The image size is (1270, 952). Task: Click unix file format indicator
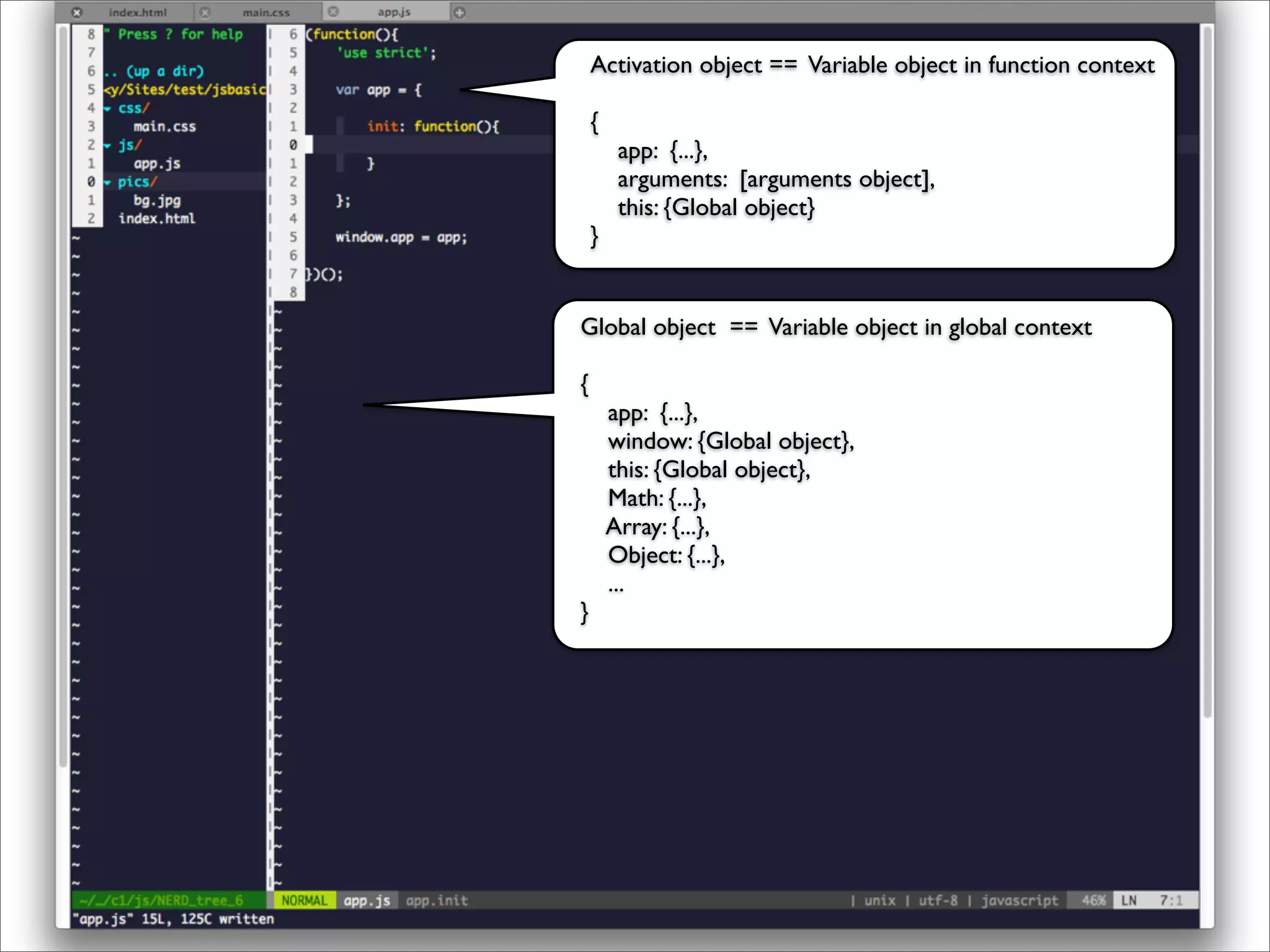pyautogui.click(x=880, y=900)
